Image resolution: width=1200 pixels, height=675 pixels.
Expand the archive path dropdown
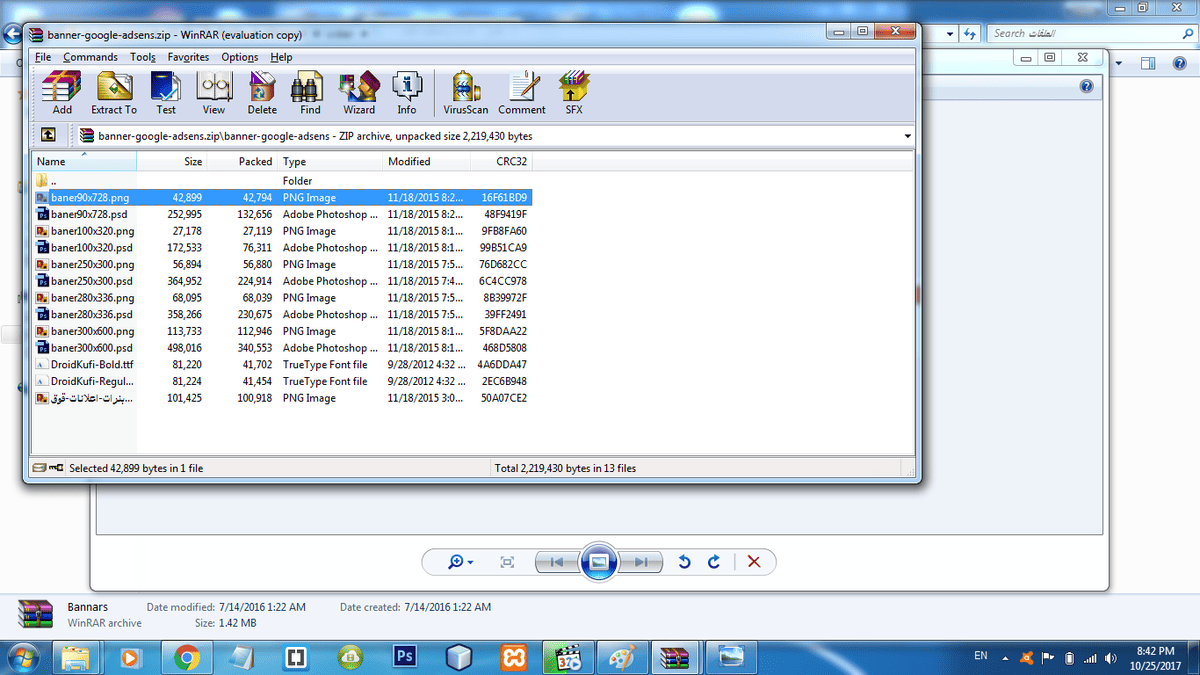907,136
